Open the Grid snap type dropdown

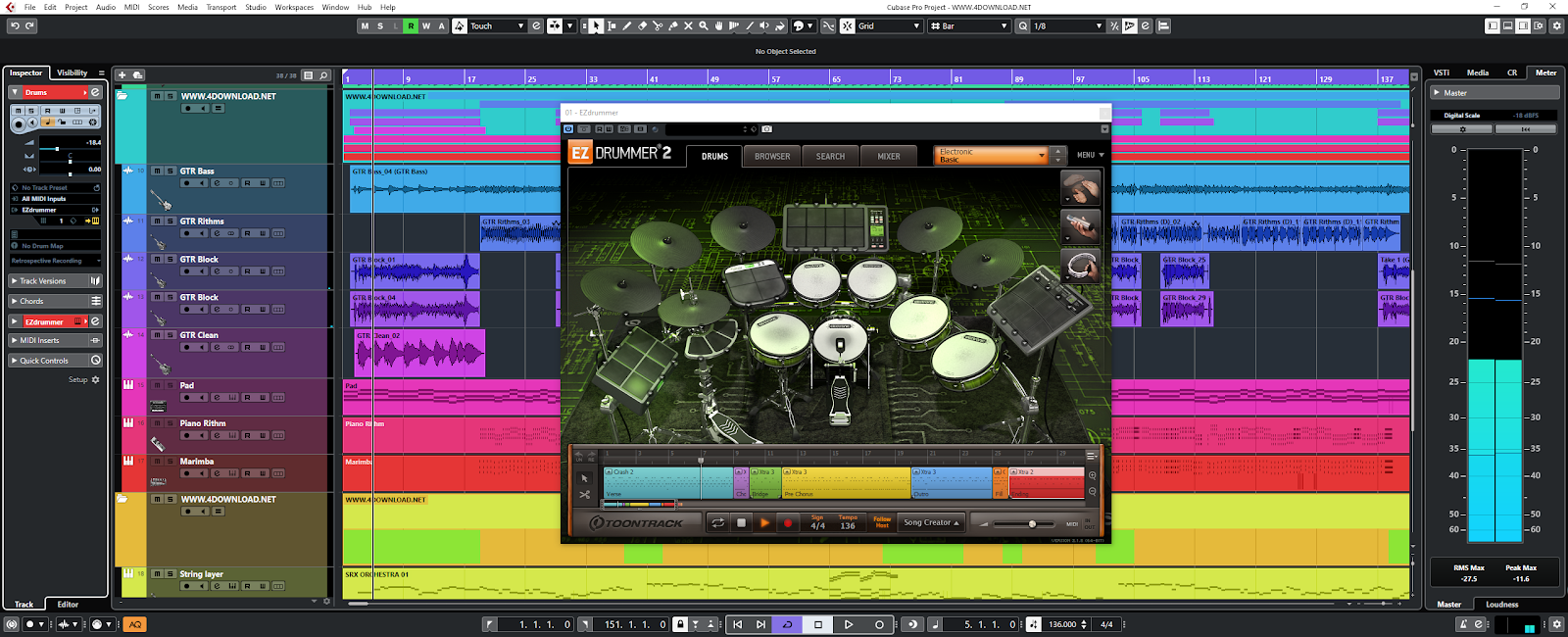pyautogui.click(x=890, y=26)
